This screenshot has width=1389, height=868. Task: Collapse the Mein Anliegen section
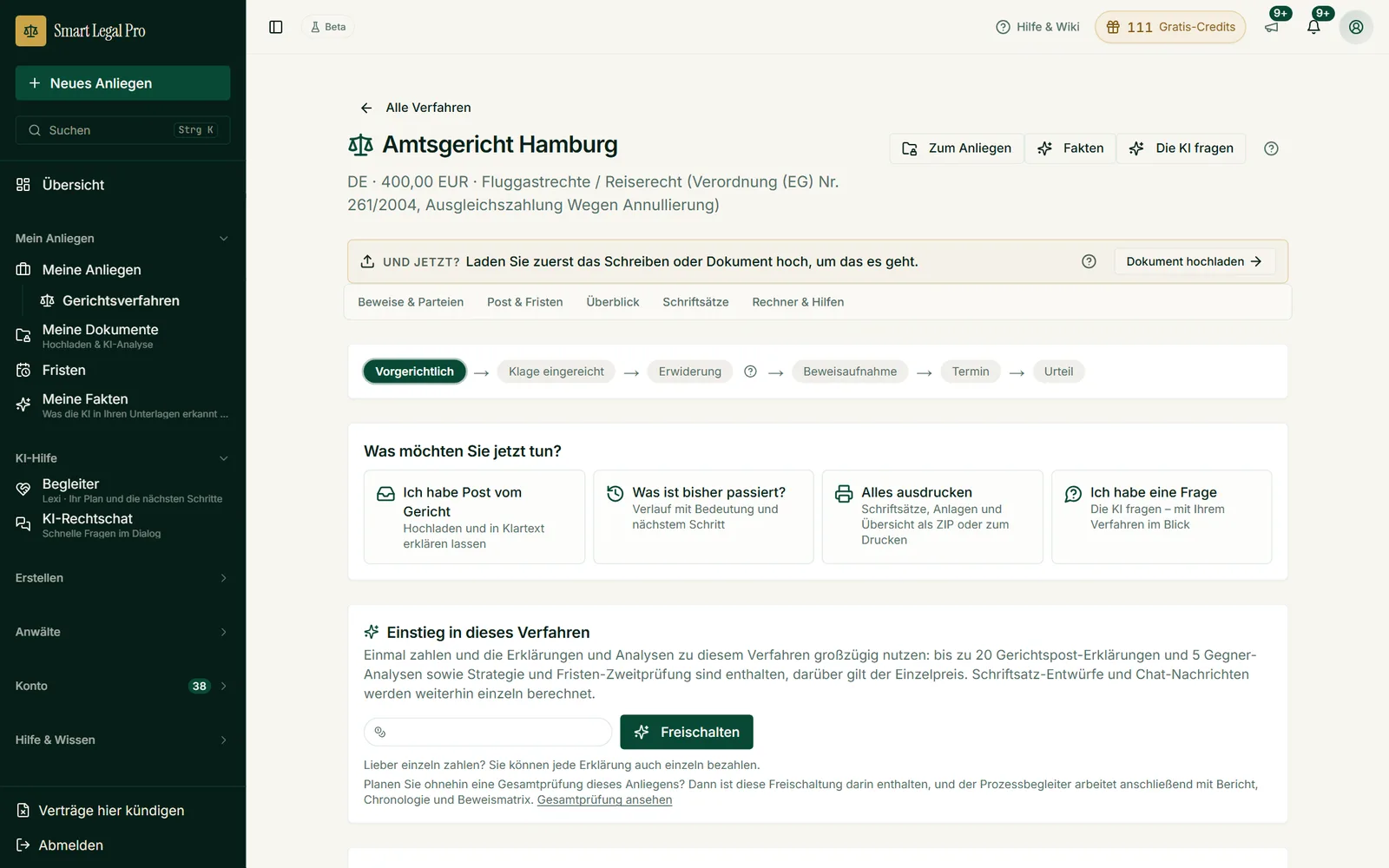pyautogui.click(x=122, y=238)
